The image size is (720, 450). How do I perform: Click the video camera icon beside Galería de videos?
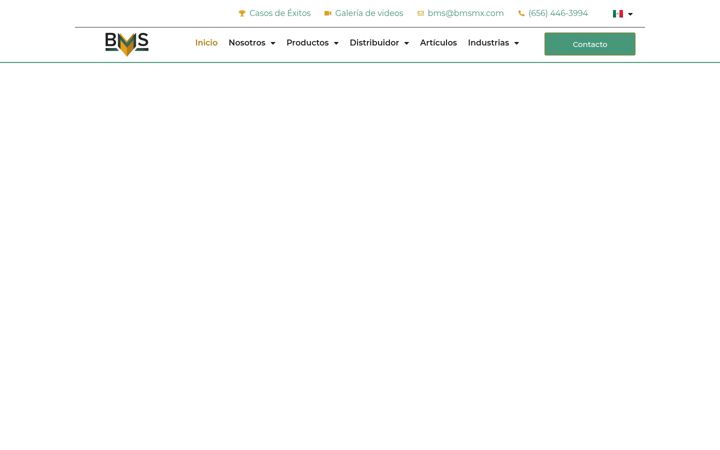click(327, 13)
